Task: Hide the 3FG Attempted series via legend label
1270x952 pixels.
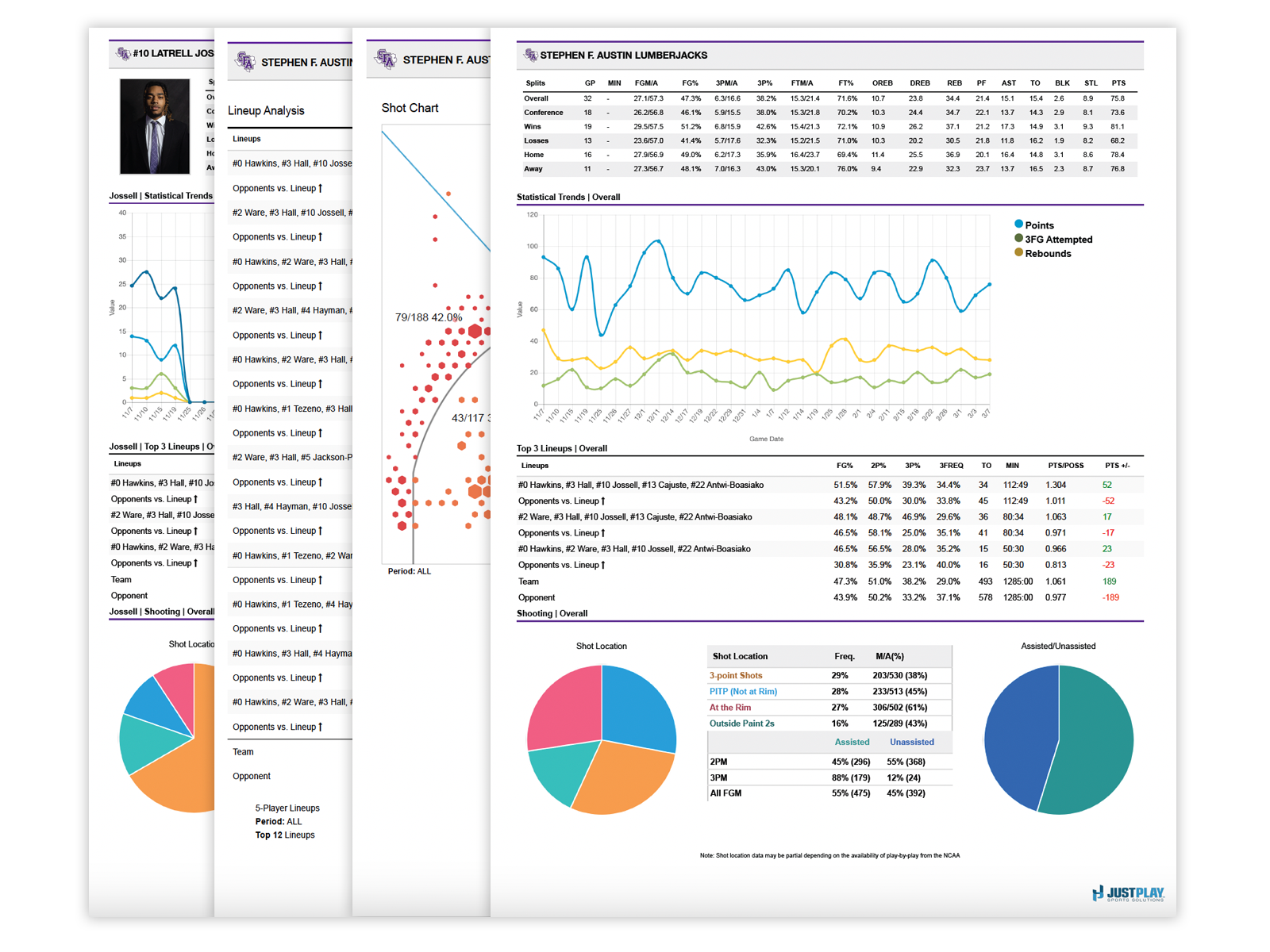Action: pos(1058,240)
